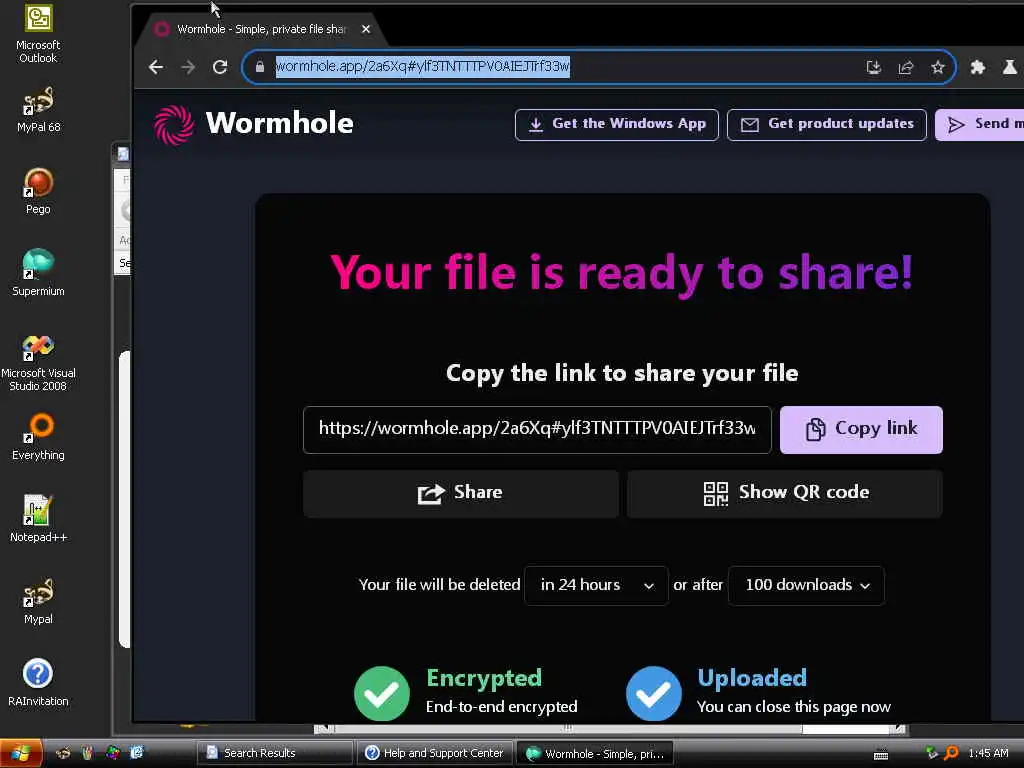The width and height of the screenshot is (1024, 768).
Task: Click the colorful quick launch icon
Action: (112, 753)
